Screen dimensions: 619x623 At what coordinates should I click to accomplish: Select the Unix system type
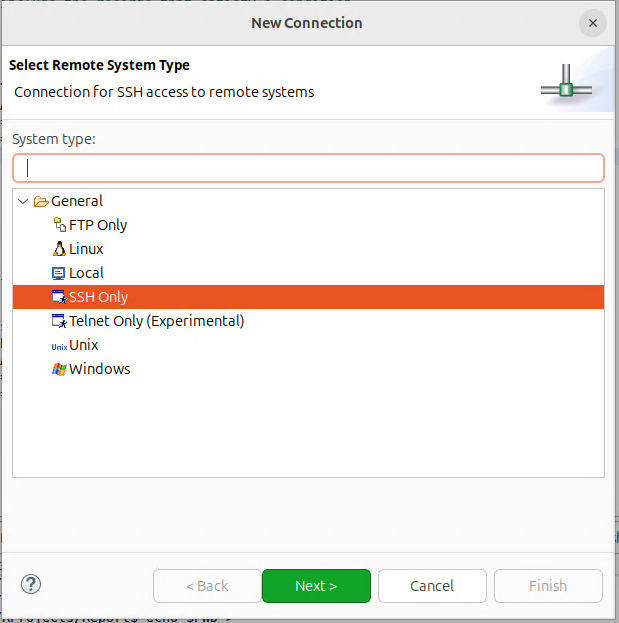tap(83, 345)
